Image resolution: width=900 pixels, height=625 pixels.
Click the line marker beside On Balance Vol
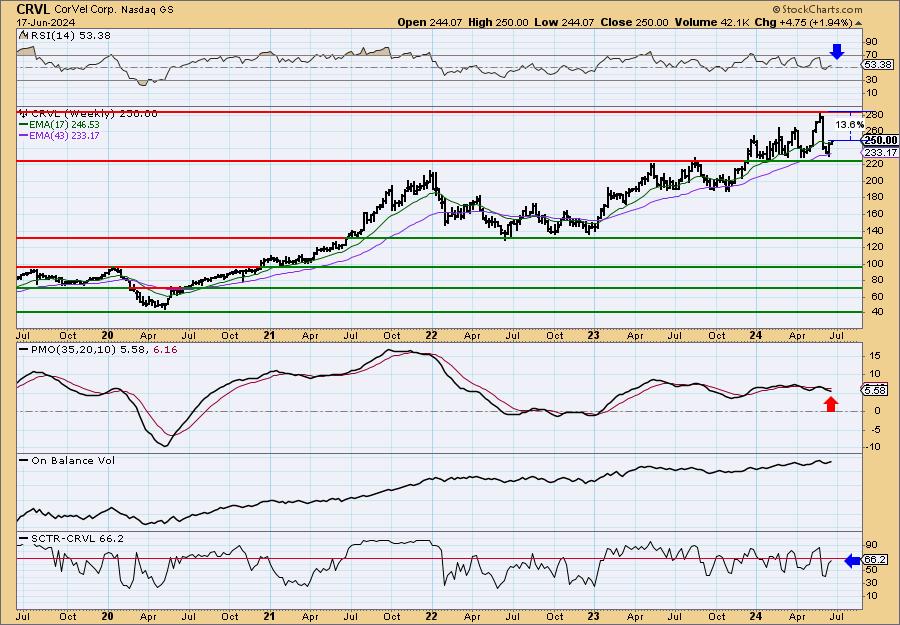pos(24,461)
